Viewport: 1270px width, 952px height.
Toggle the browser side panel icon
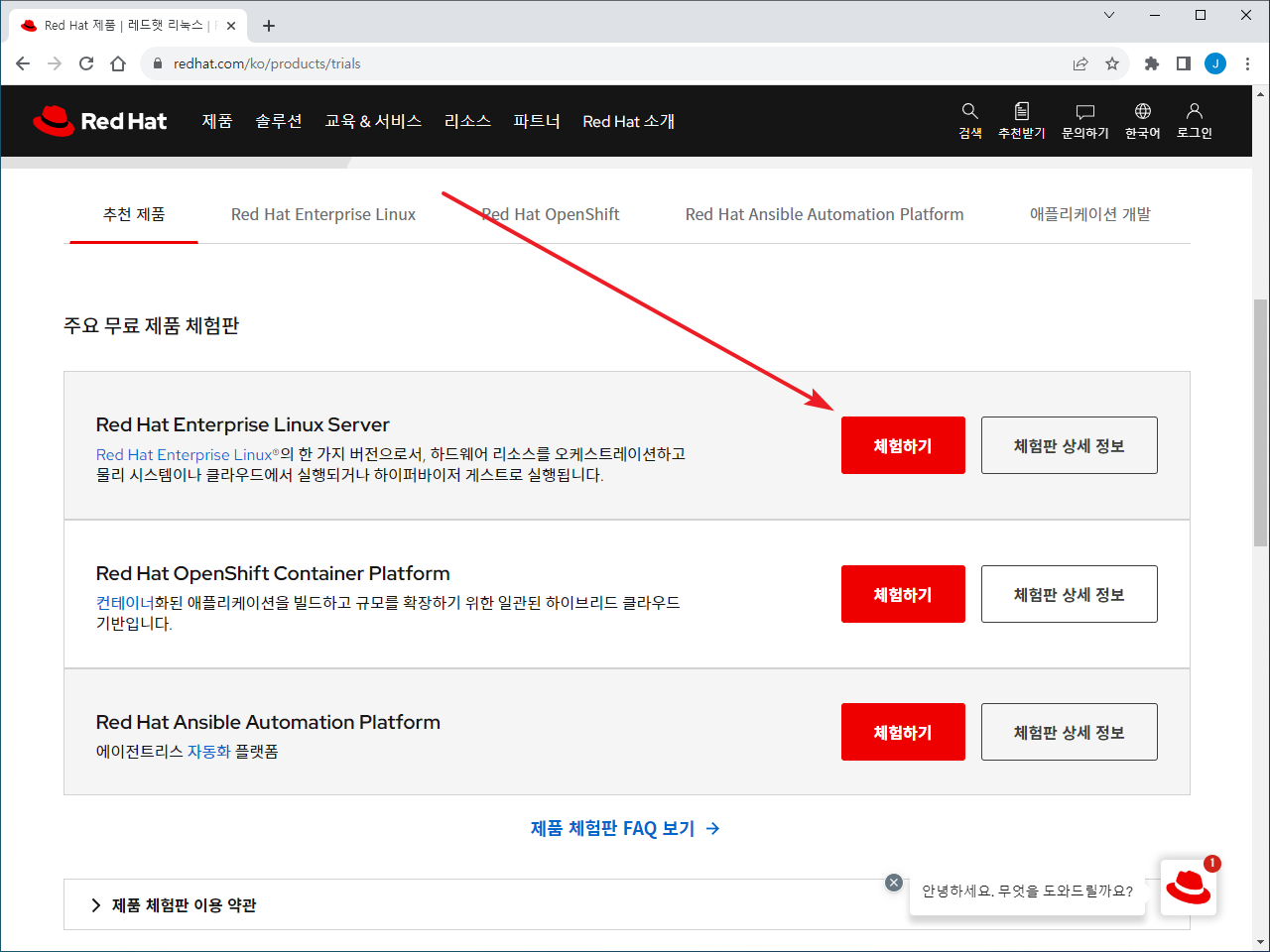click(x=1184, y=63)
